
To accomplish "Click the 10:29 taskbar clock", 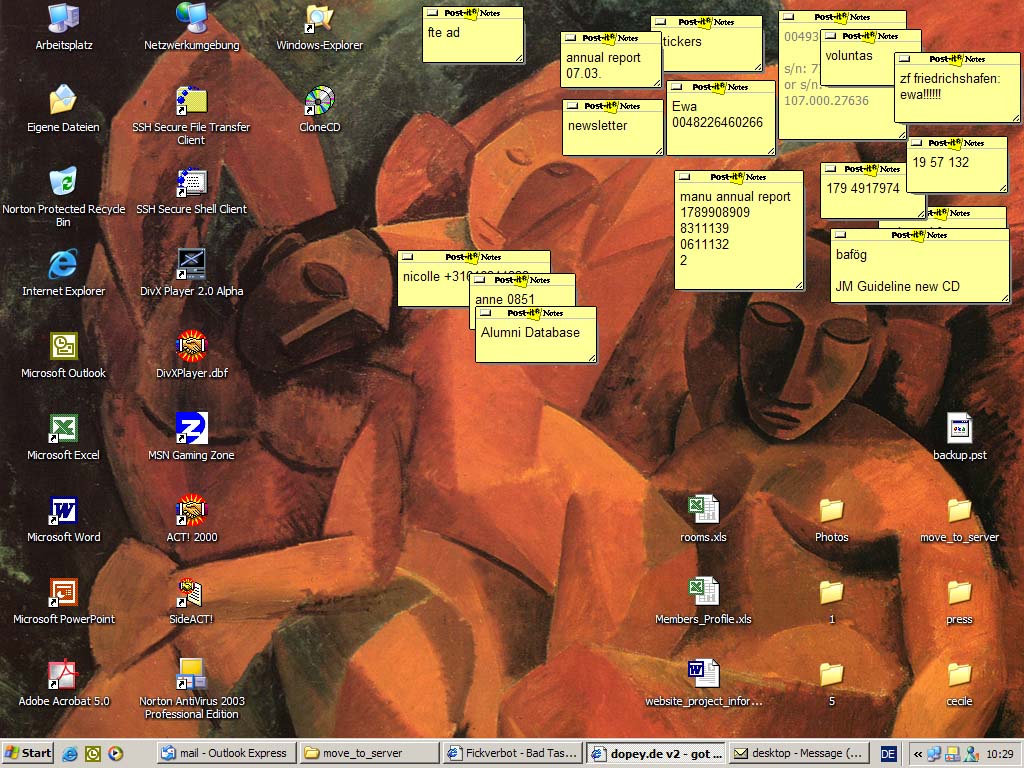I will click(1000, 754).
